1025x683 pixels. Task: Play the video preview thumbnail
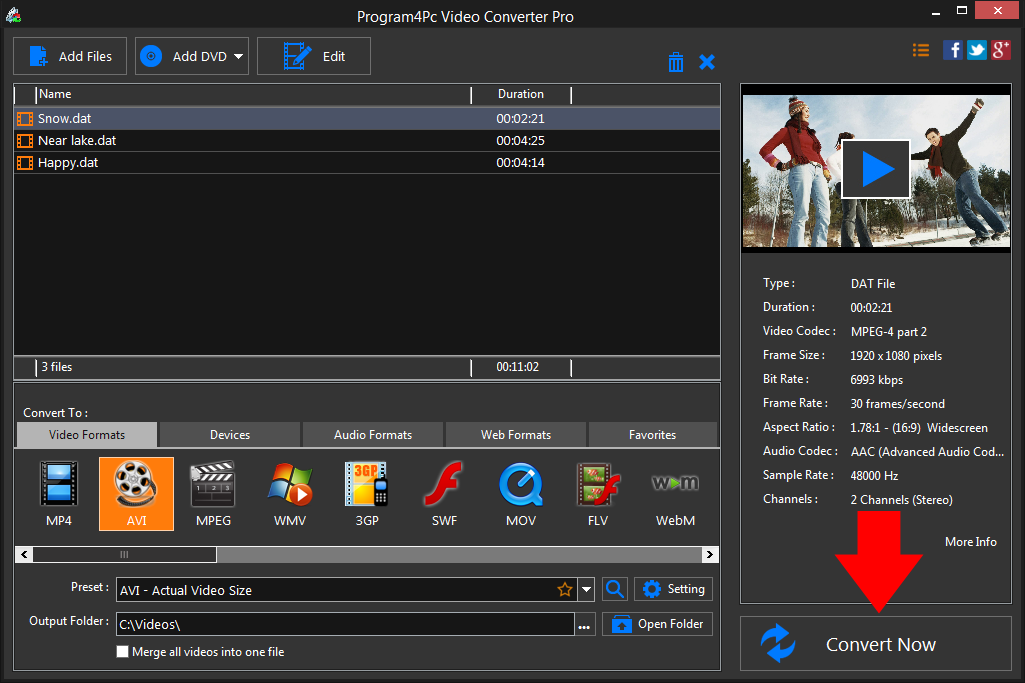875,168
